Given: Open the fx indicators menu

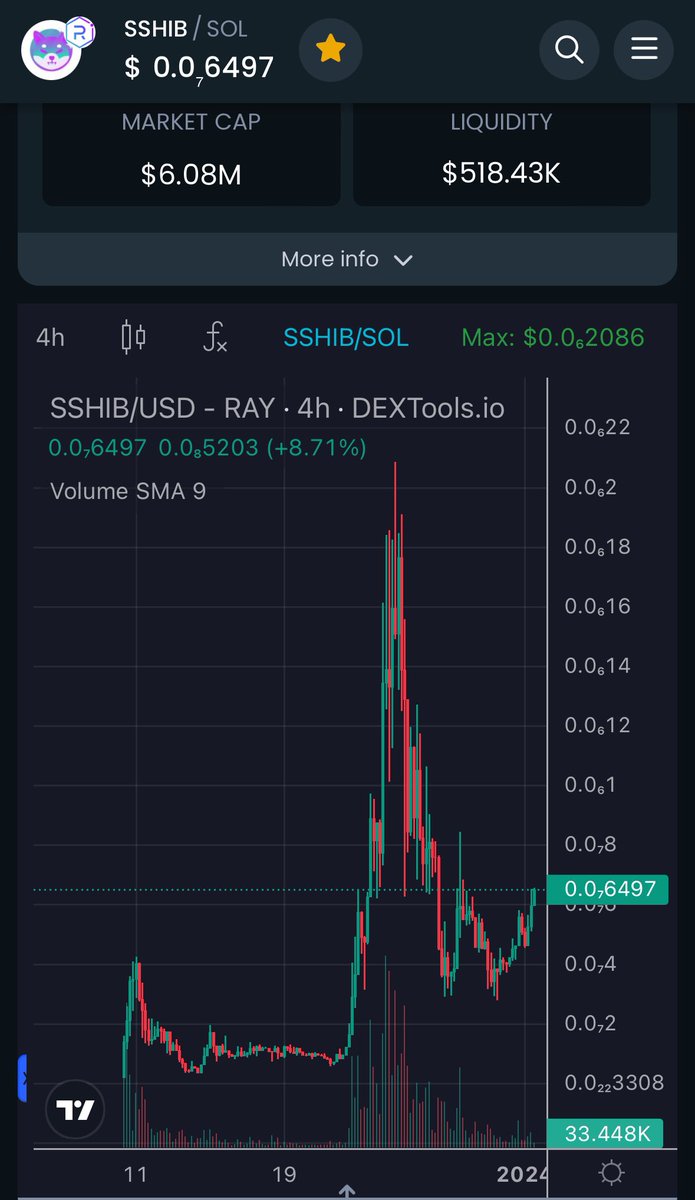Looking at the screenshot, I should [214, 338].
